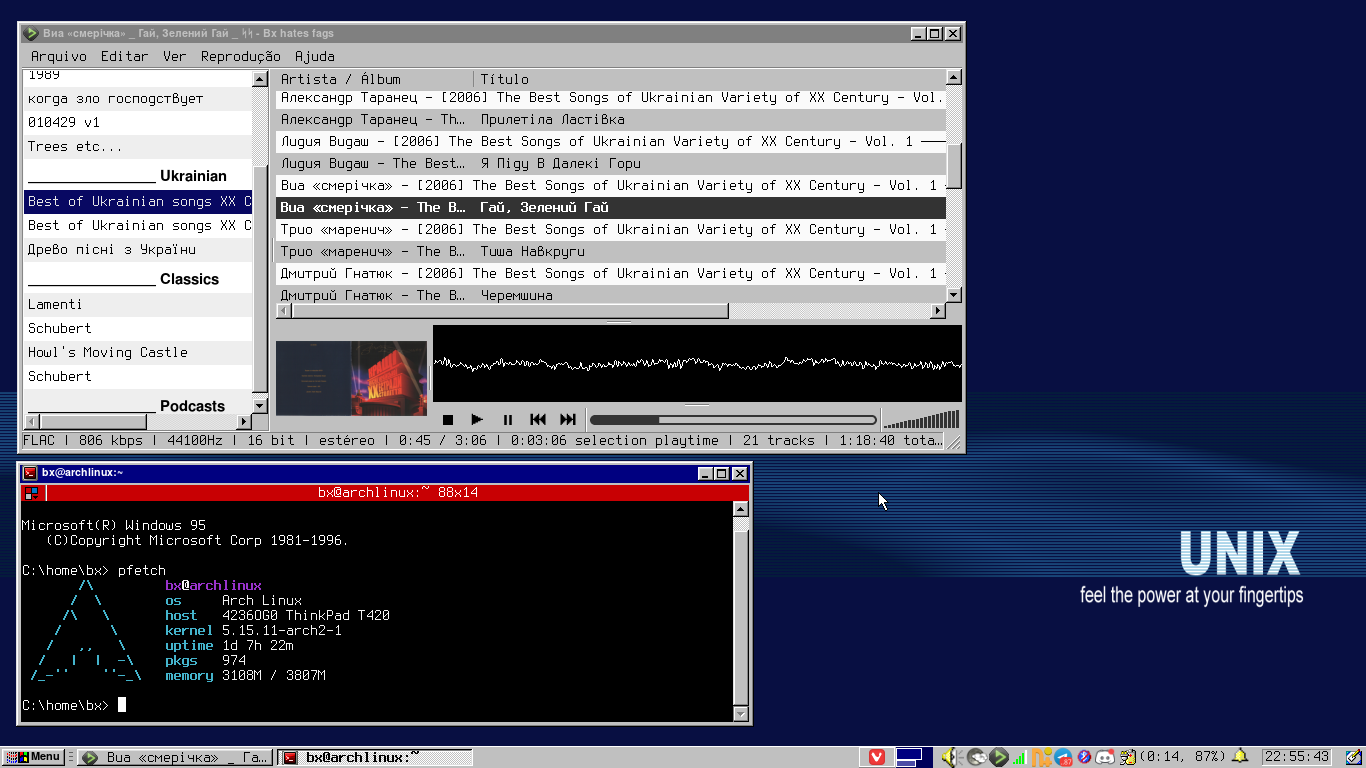Adjust the volume bar in the player
Viewport: 1366px width, 768px height.
tap(921, 420)
